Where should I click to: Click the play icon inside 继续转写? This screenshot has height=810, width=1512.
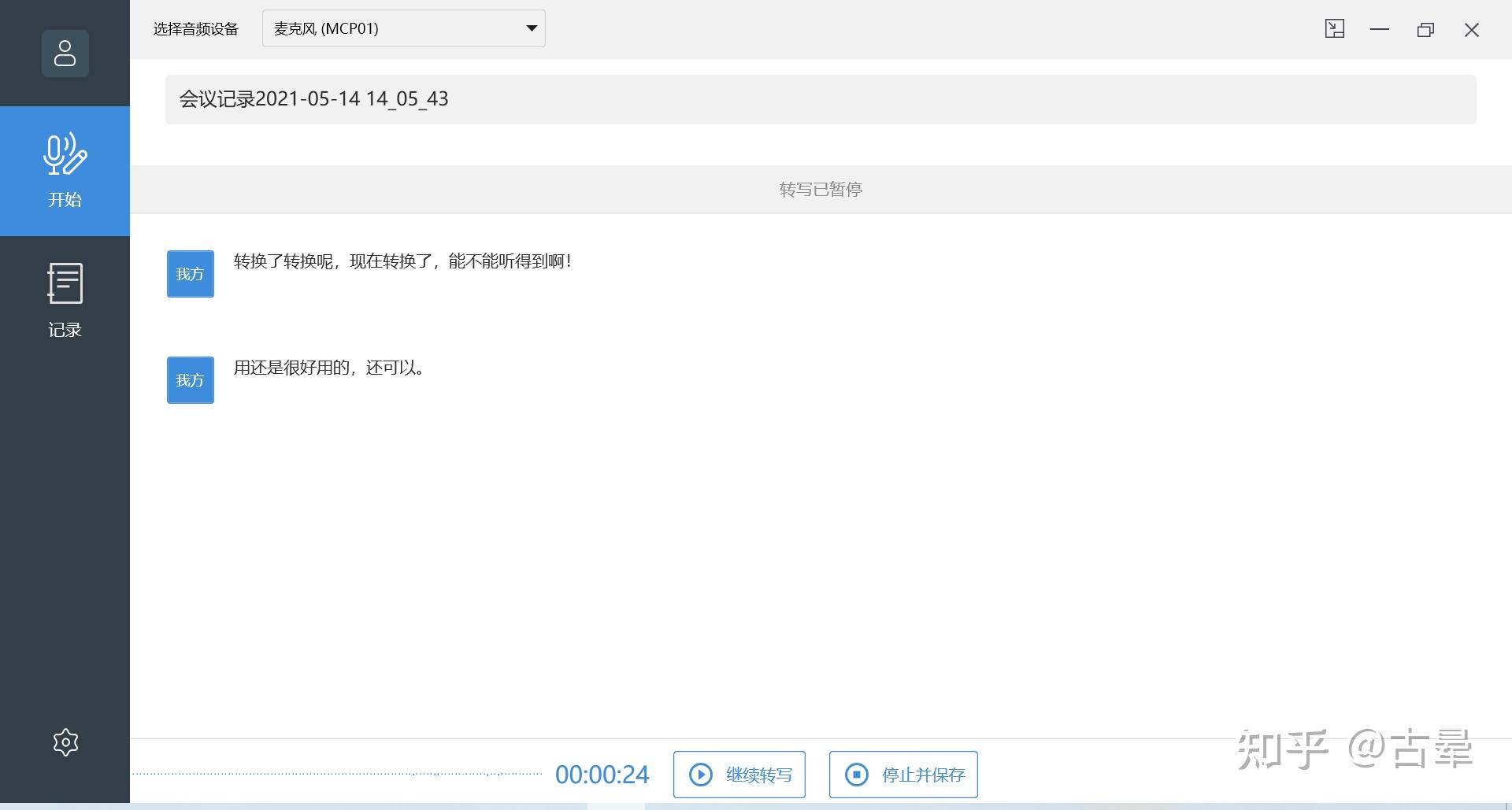(x=702, y=775)
